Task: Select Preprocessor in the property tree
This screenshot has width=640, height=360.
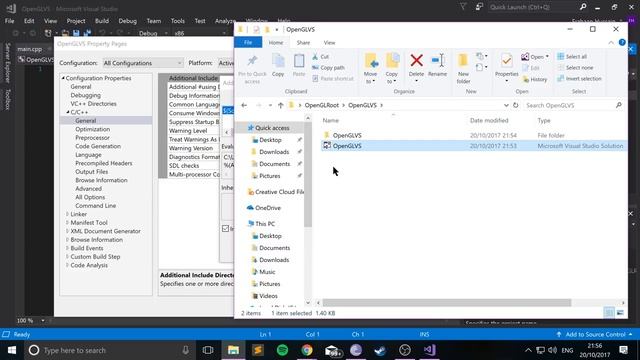Action: [92, 138]
